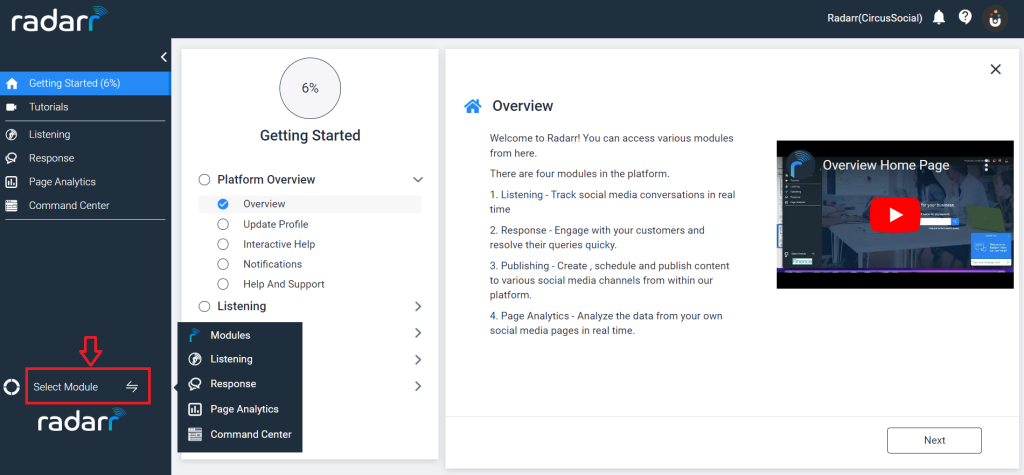
Task: Click the Response icon in the modules popup
Action: click(x=194, y=384)
